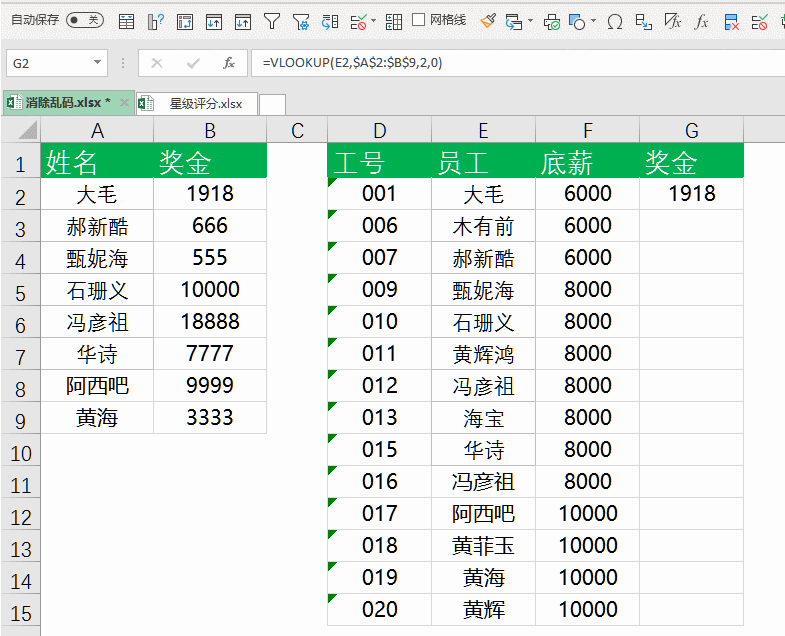Image resolution: width=785 pixels, height=636 pixels.
Task: Close the 消除乱码.xlsx tab
Action: coord(125,103)
